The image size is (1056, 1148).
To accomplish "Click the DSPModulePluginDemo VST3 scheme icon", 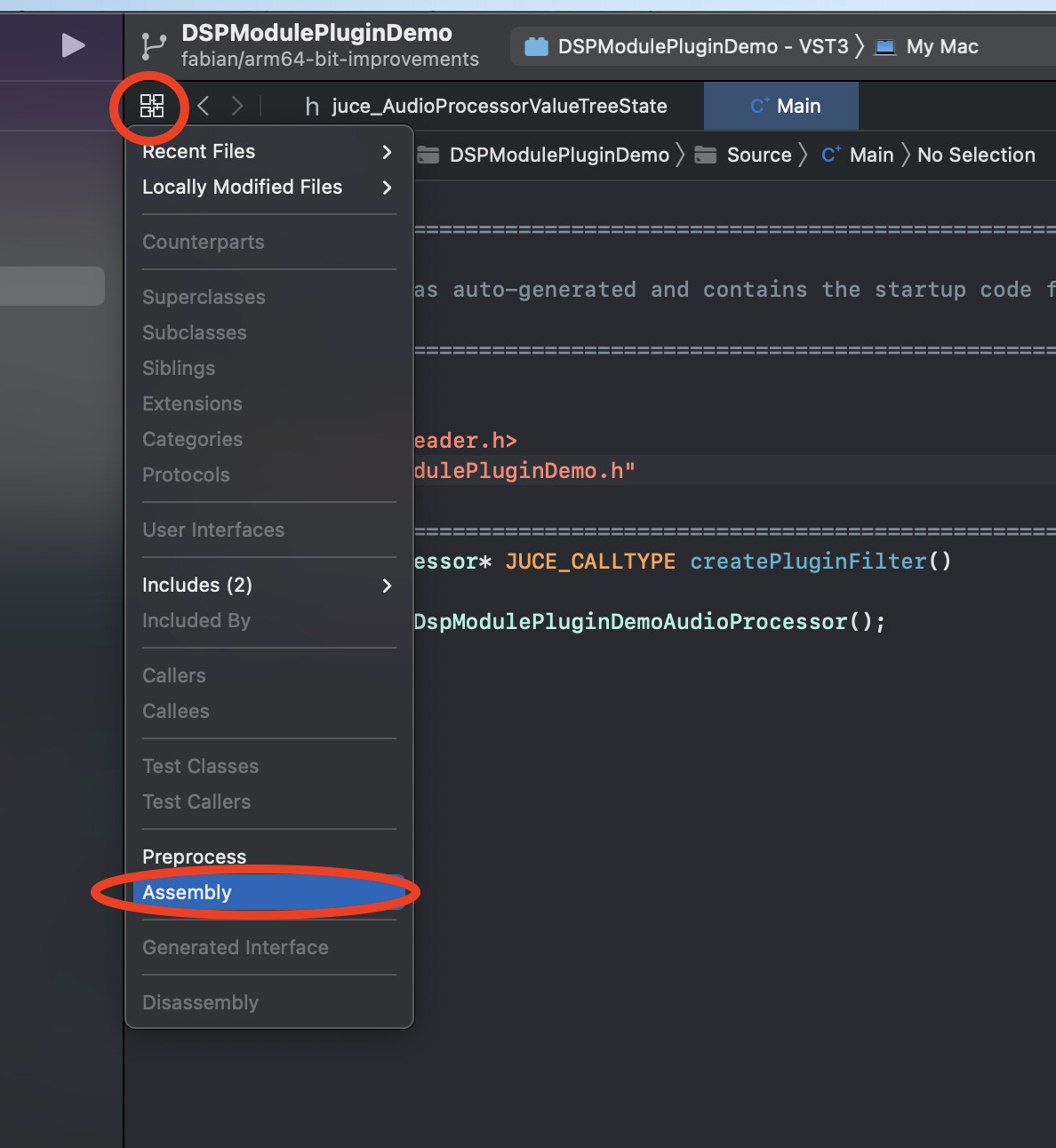I will pos(536,46).
